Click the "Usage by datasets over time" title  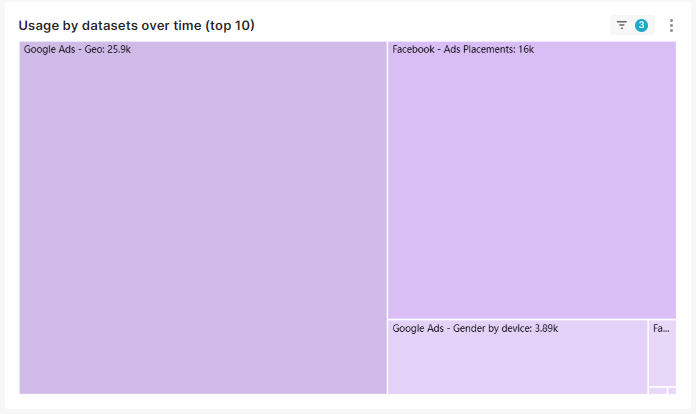pyautogui.click(x=110, y=25)
